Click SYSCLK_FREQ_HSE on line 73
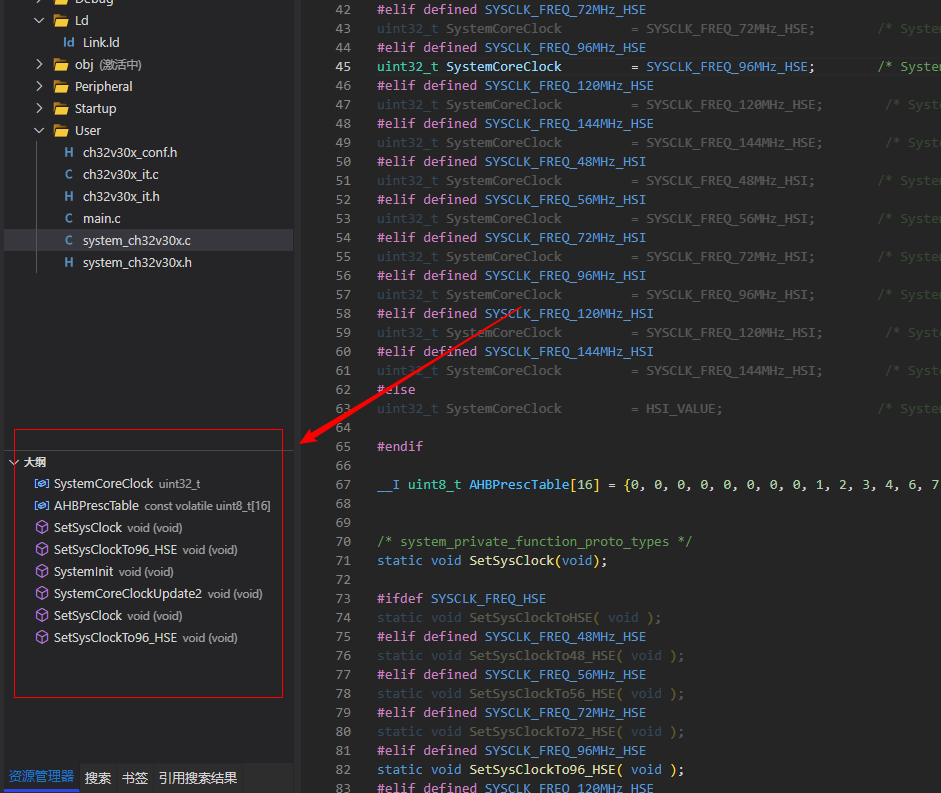Viewport: 941px width, 793px height. click(489, 599)
